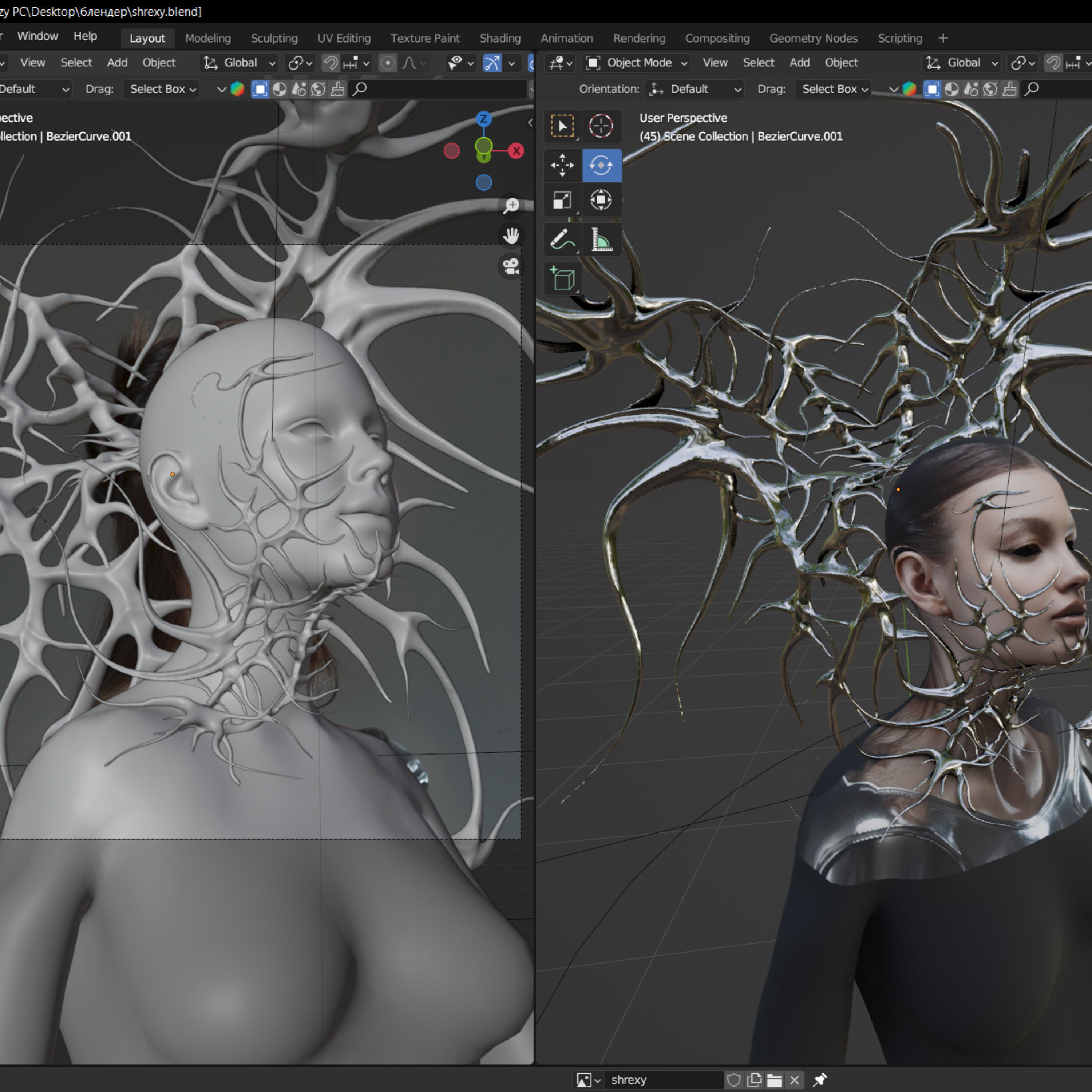Click the pan hand icon in left viewport
The height and width of the screenshot is (1092, 1092).
point(511,236)
